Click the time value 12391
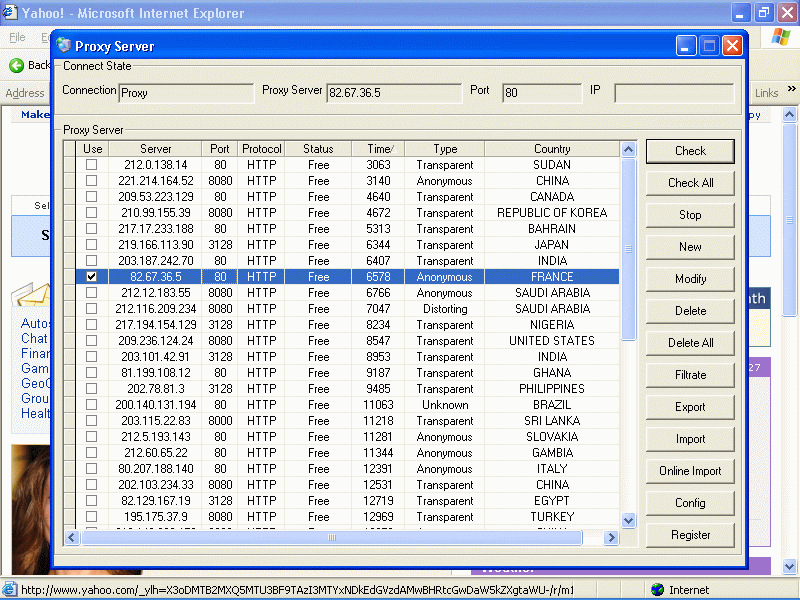Image resolution: width=800 pixels, height=600 pixels. 378,468
